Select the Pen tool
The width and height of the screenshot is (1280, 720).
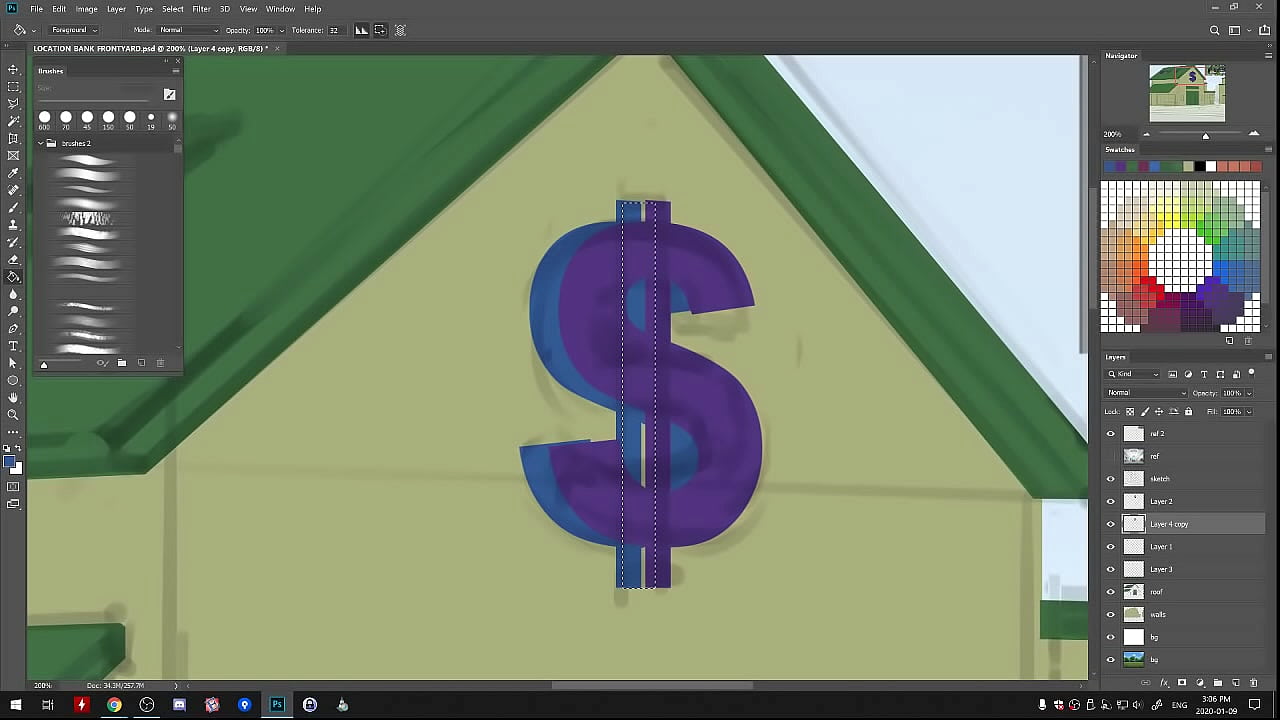pos(13,328)
